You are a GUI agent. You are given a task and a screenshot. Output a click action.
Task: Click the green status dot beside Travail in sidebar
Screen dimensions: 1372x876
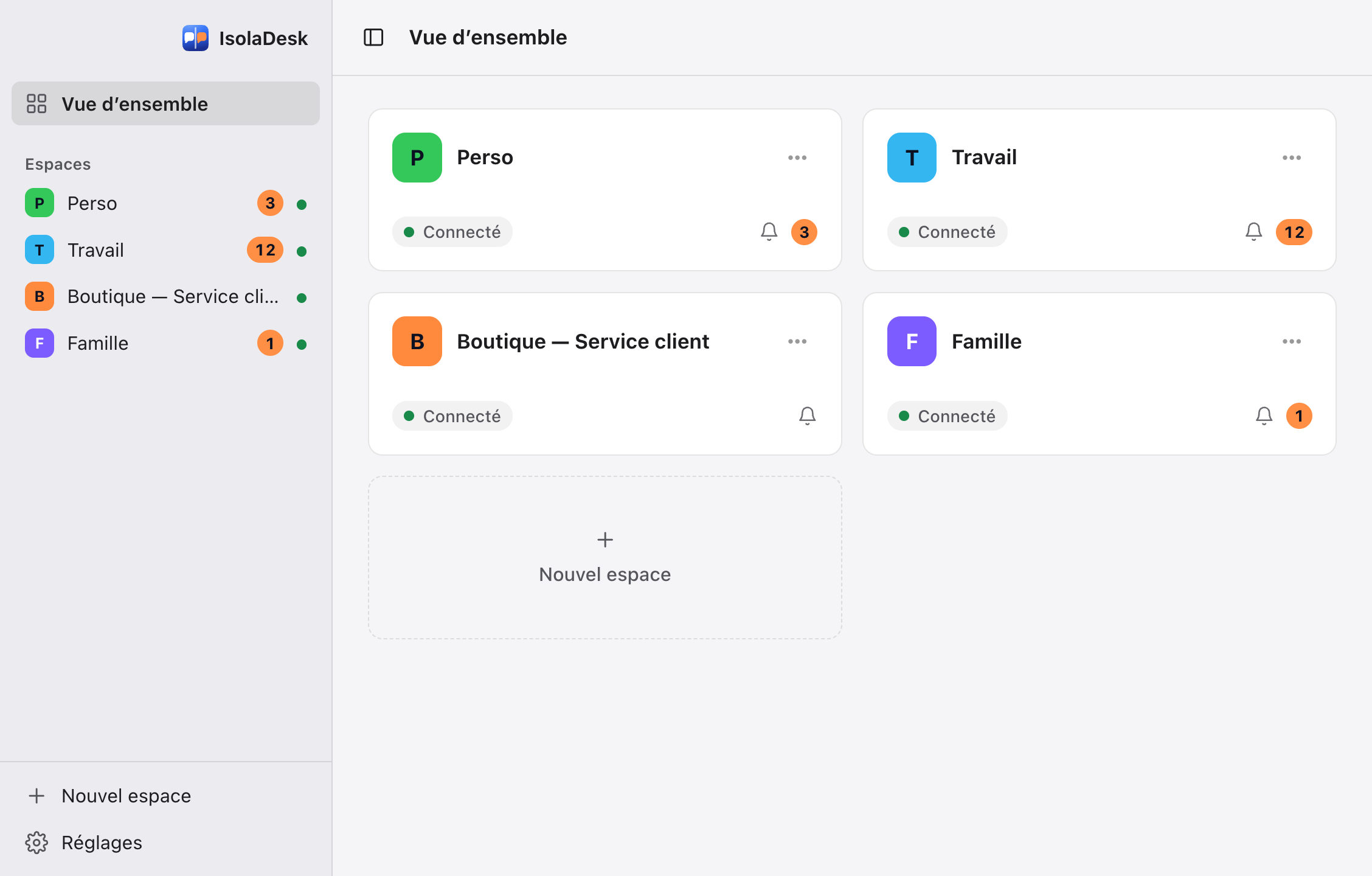[x=302, y=251]
